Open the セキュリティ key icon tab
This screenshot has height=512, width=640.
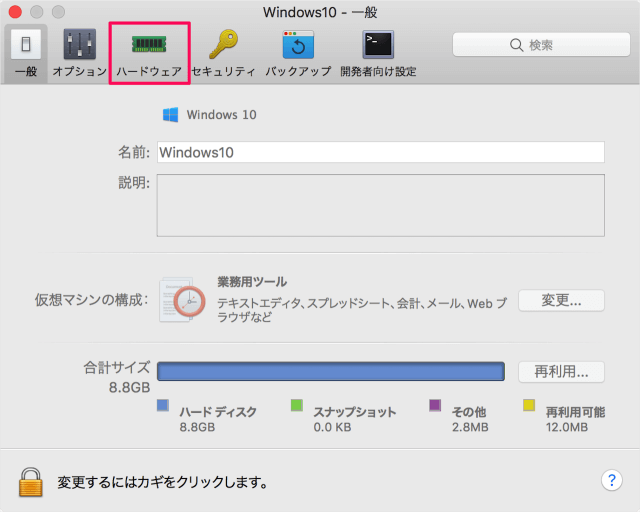[223, 53]
